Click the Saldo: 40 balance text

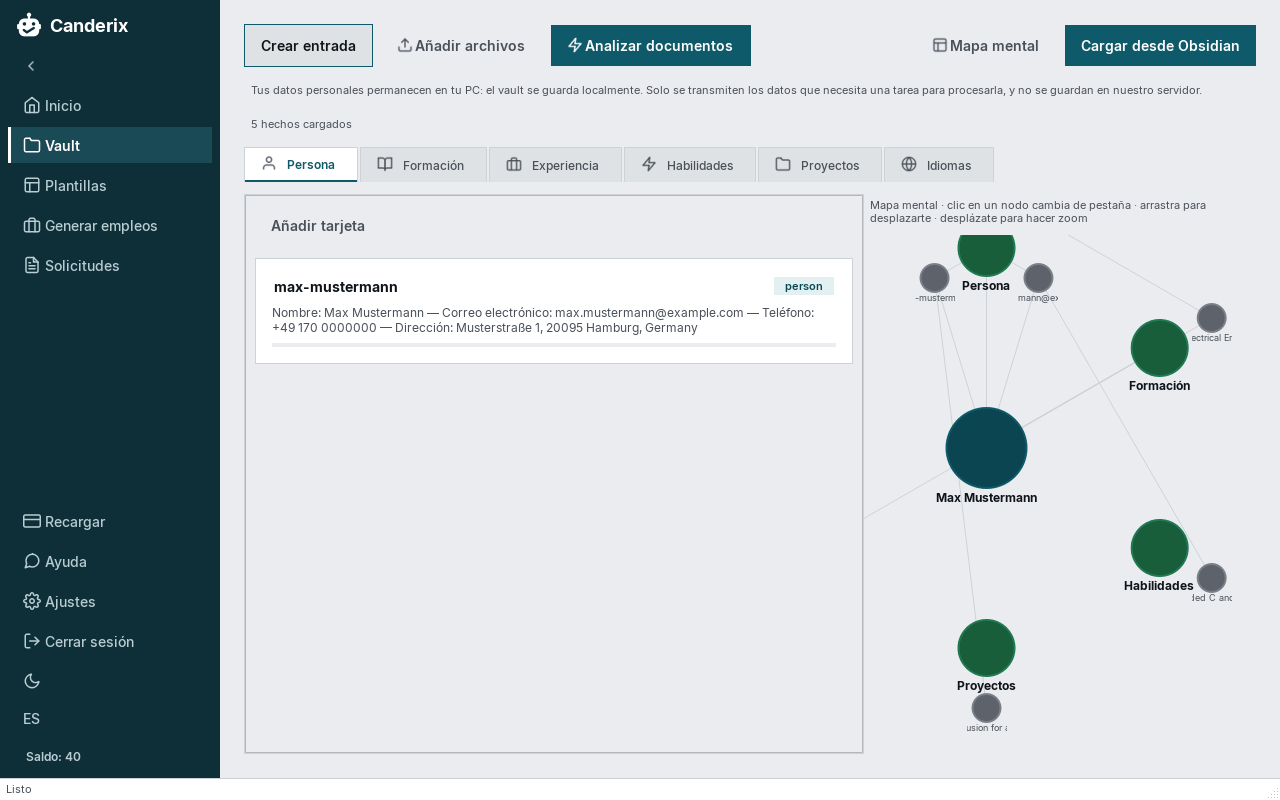click(54, 757)
